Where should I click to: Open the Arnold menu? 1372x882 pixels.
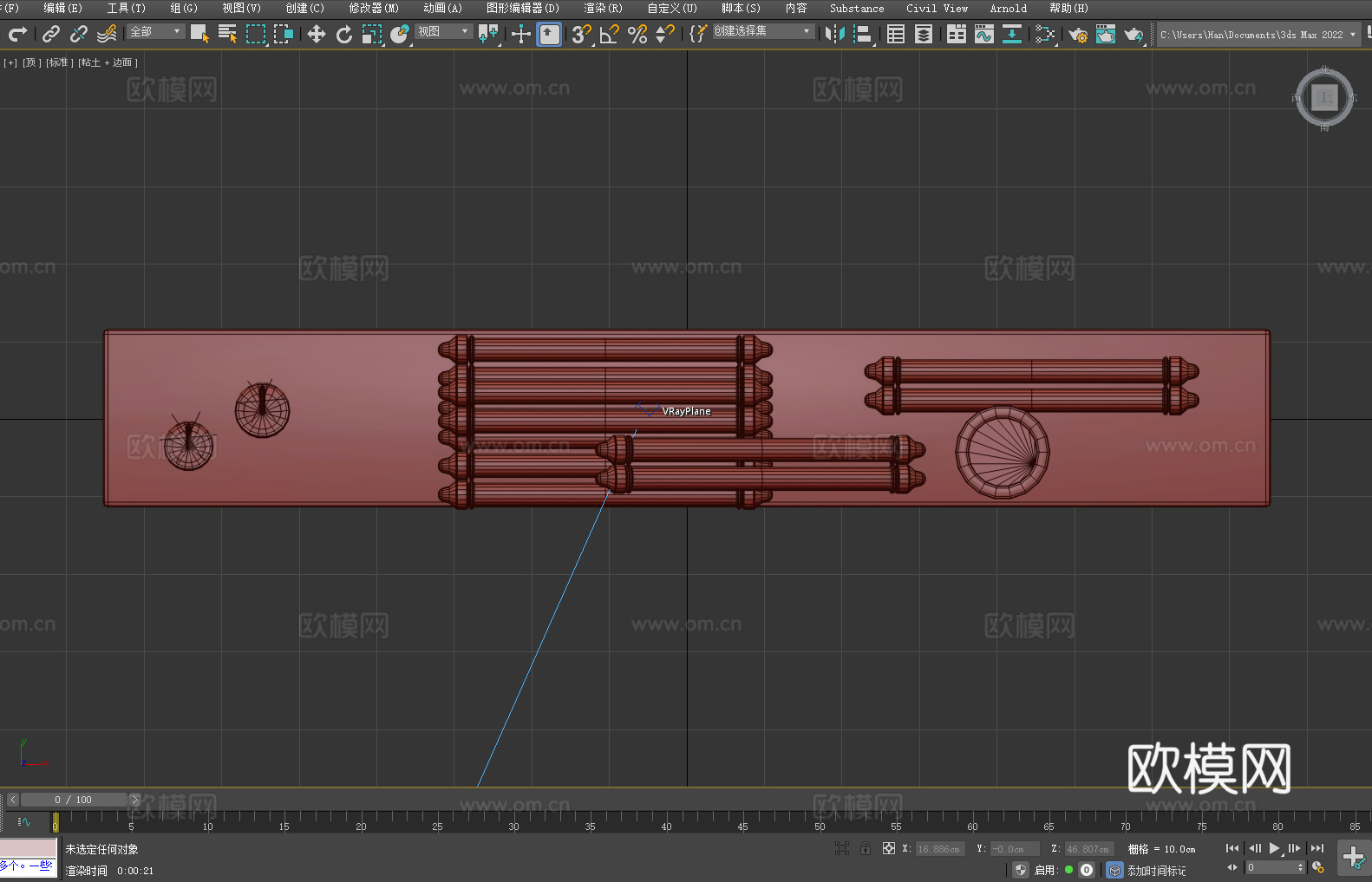[1008, 8]
